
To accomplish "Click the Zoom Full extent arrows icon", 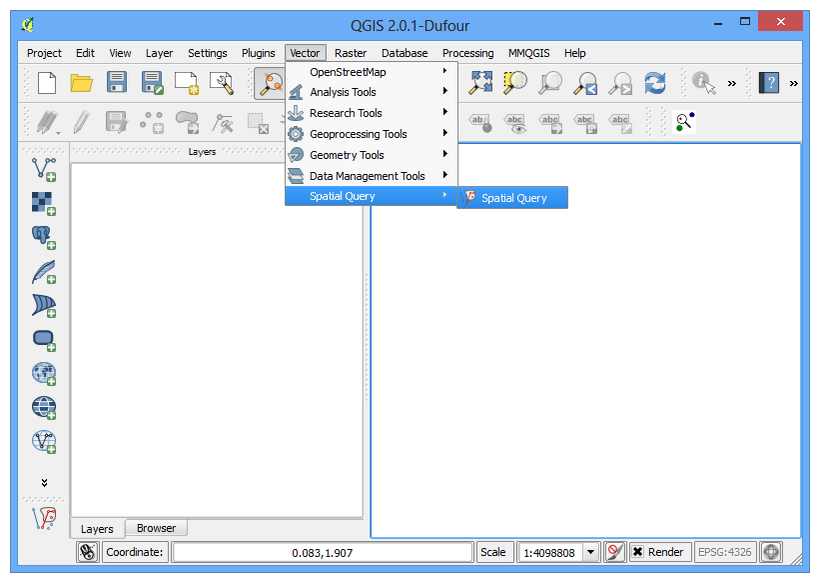I will (480, 83).
